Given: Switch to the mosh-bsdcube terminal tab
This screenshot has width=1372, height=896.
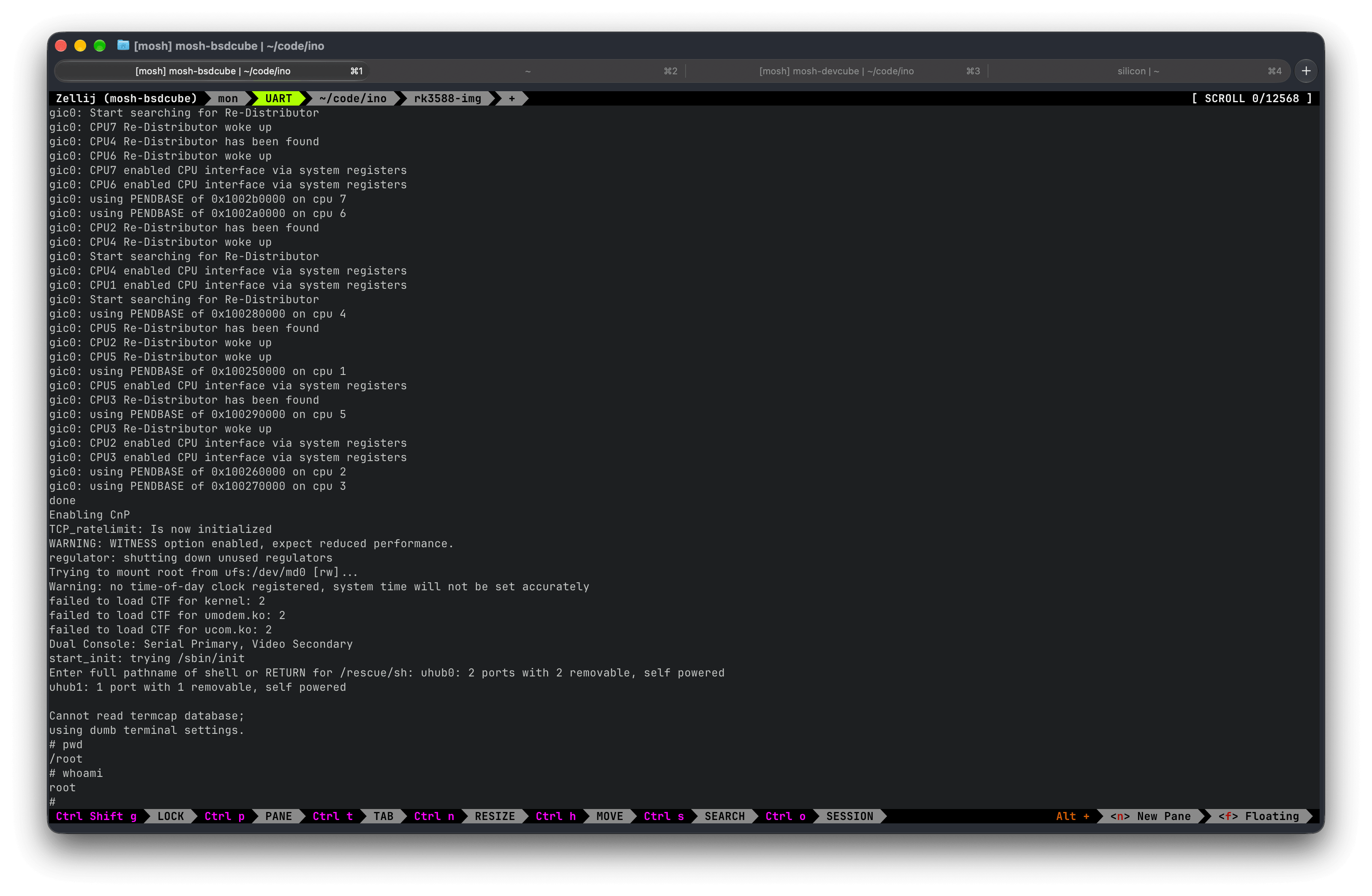Looking at the screenshot, I should 213,71.
